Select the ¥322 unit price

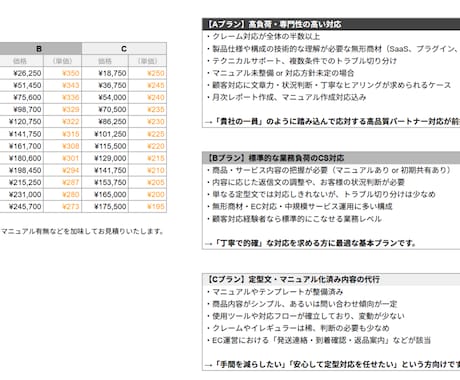pos(63,122)
